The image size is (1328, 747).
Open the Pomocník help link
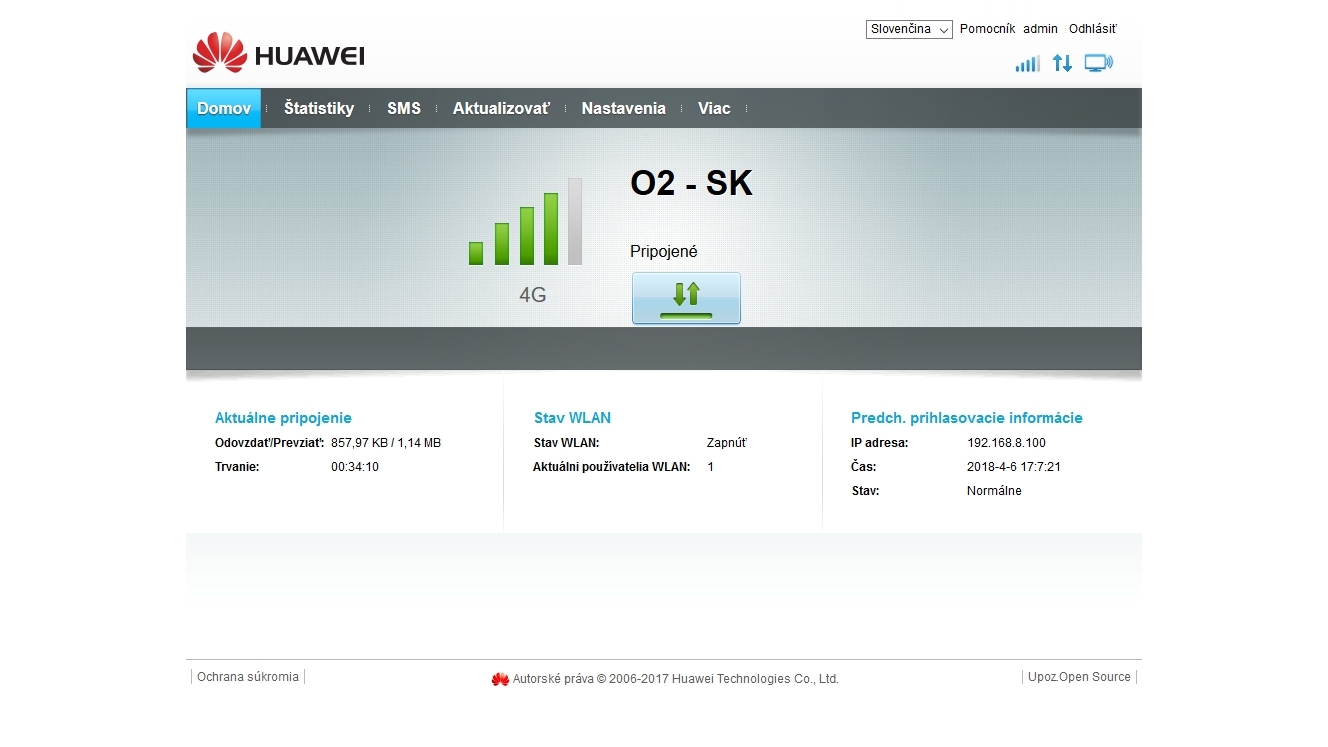pyautogui.click(x=987, y=29)
